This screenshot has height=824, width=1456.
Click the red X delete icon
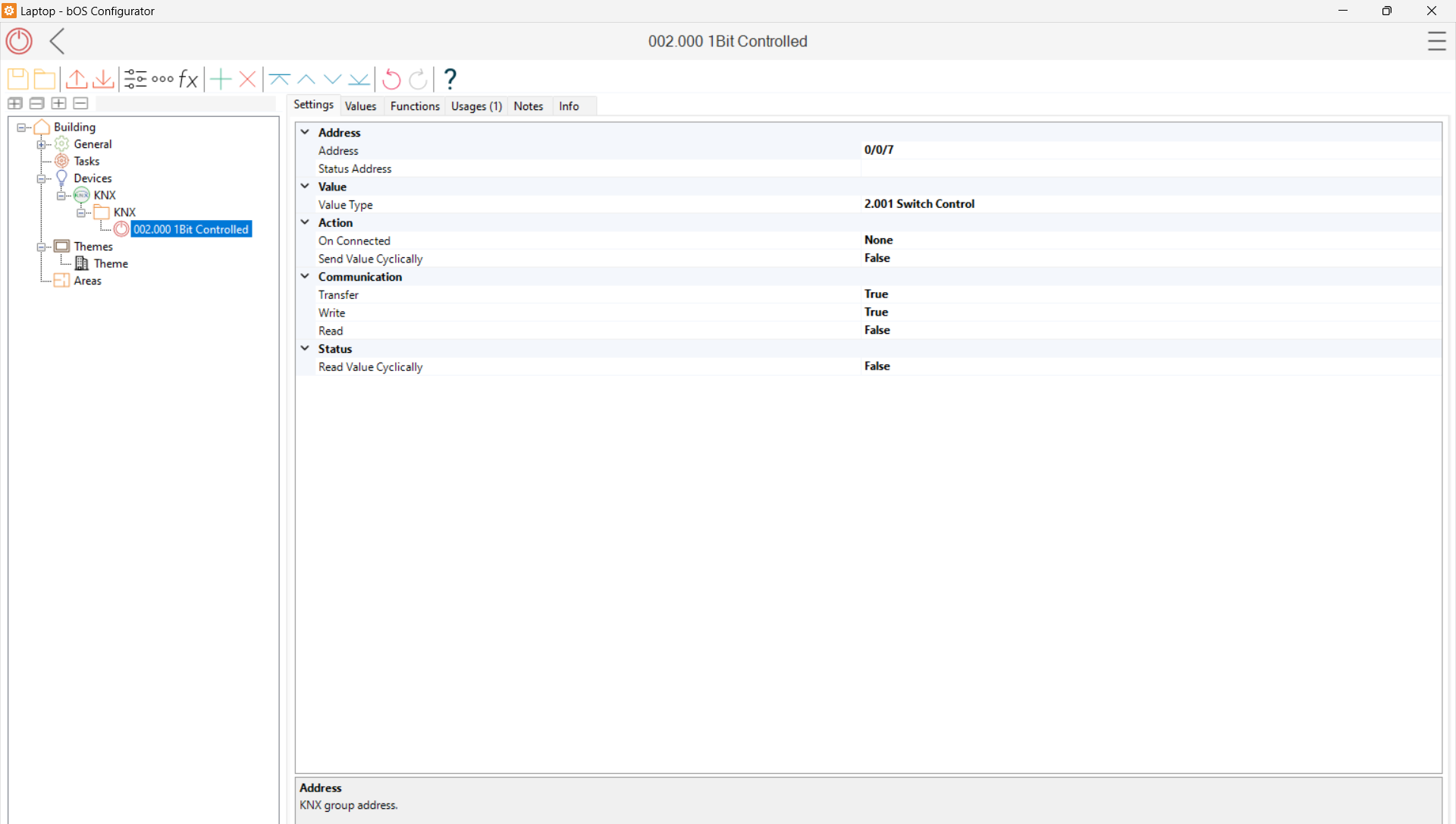pos(247,79)
